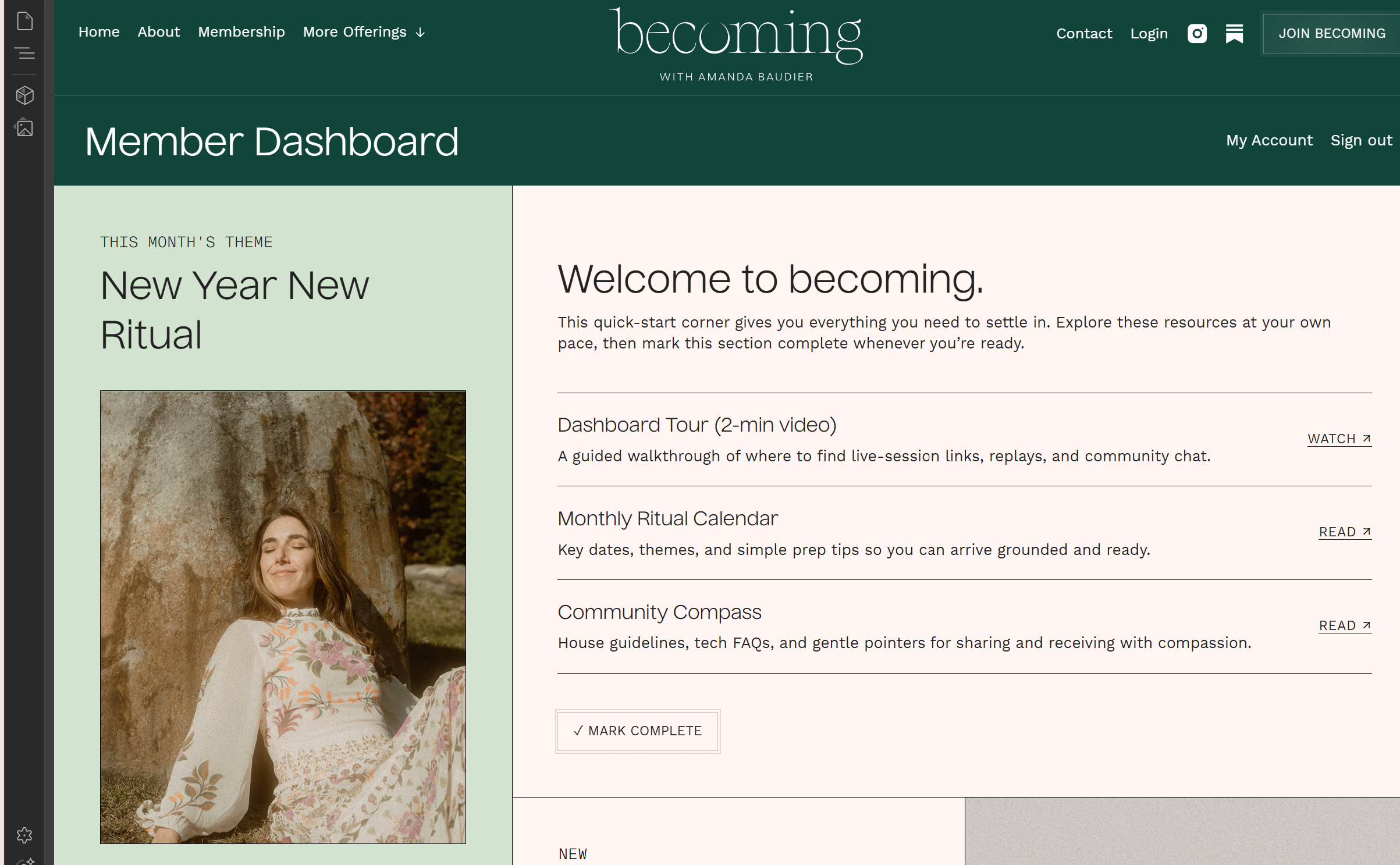Open the About nav item

click(159, 32)
